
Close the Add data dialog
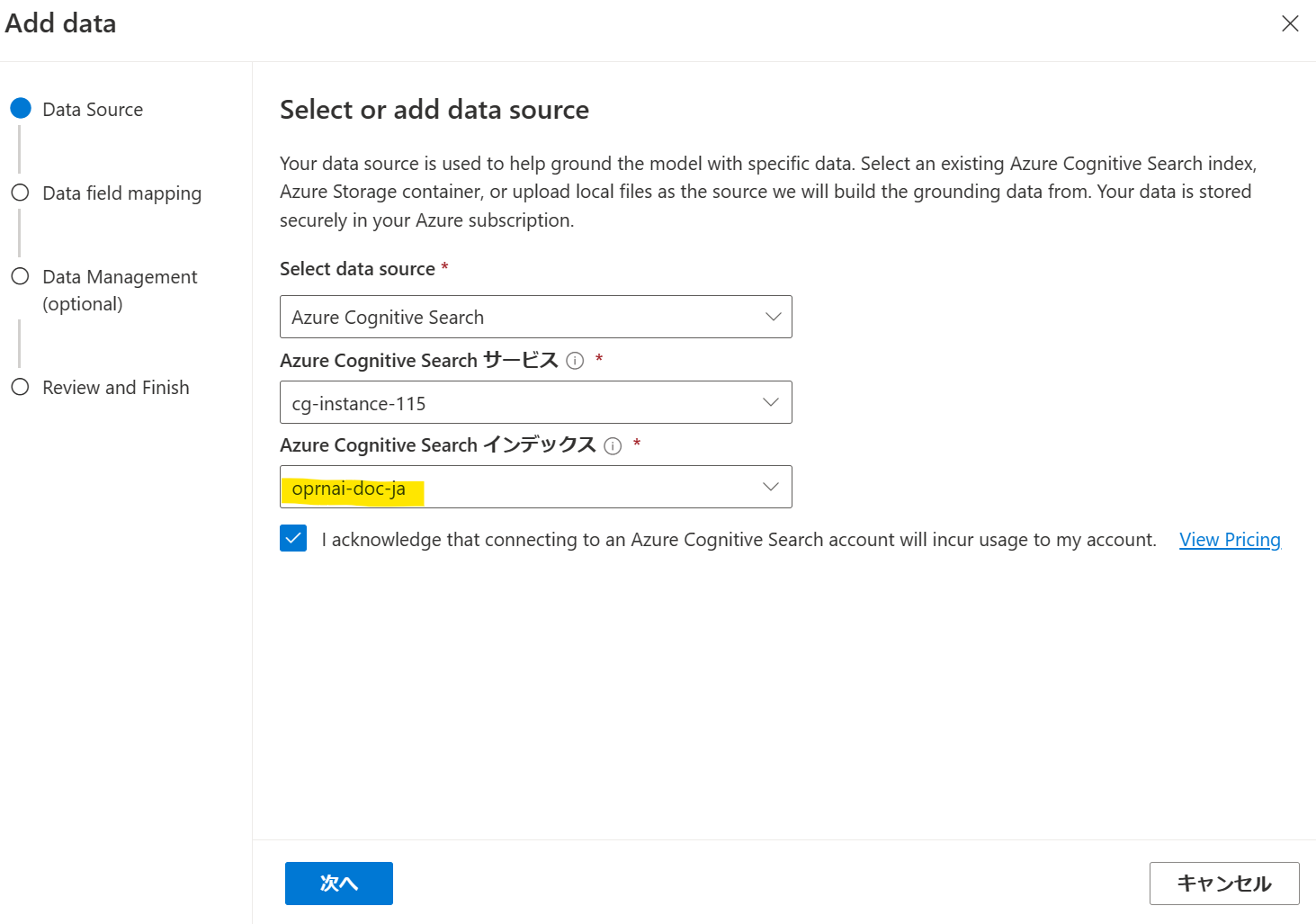tap(1289, 23)
